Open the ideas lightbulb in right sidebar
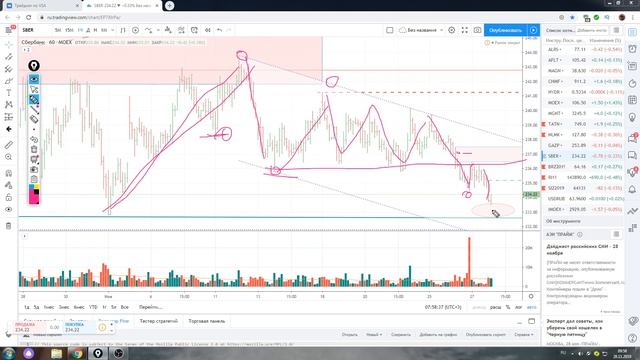This screenshot has height=360, width=640. click(x=632, y=118)
